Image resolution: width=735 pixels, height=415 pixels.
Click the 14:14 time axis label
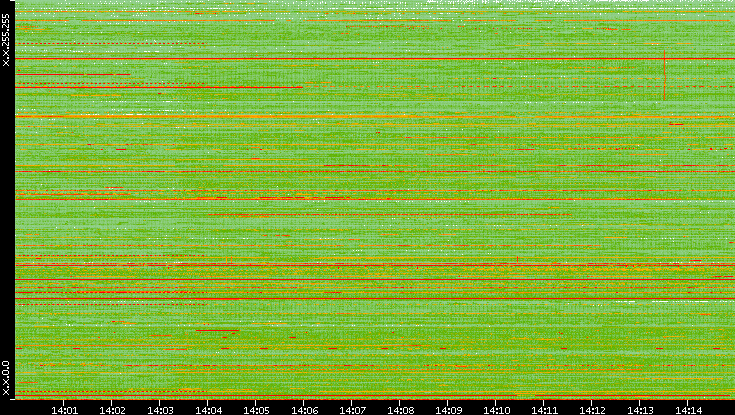pos(688,410)
